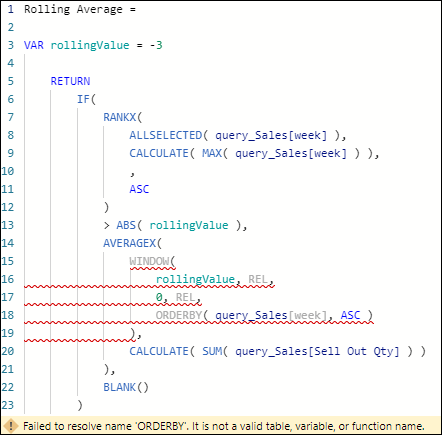Click the rollingValue variable declaration on line 3
Screen dimensions: 442x435
tap(90, 45)
